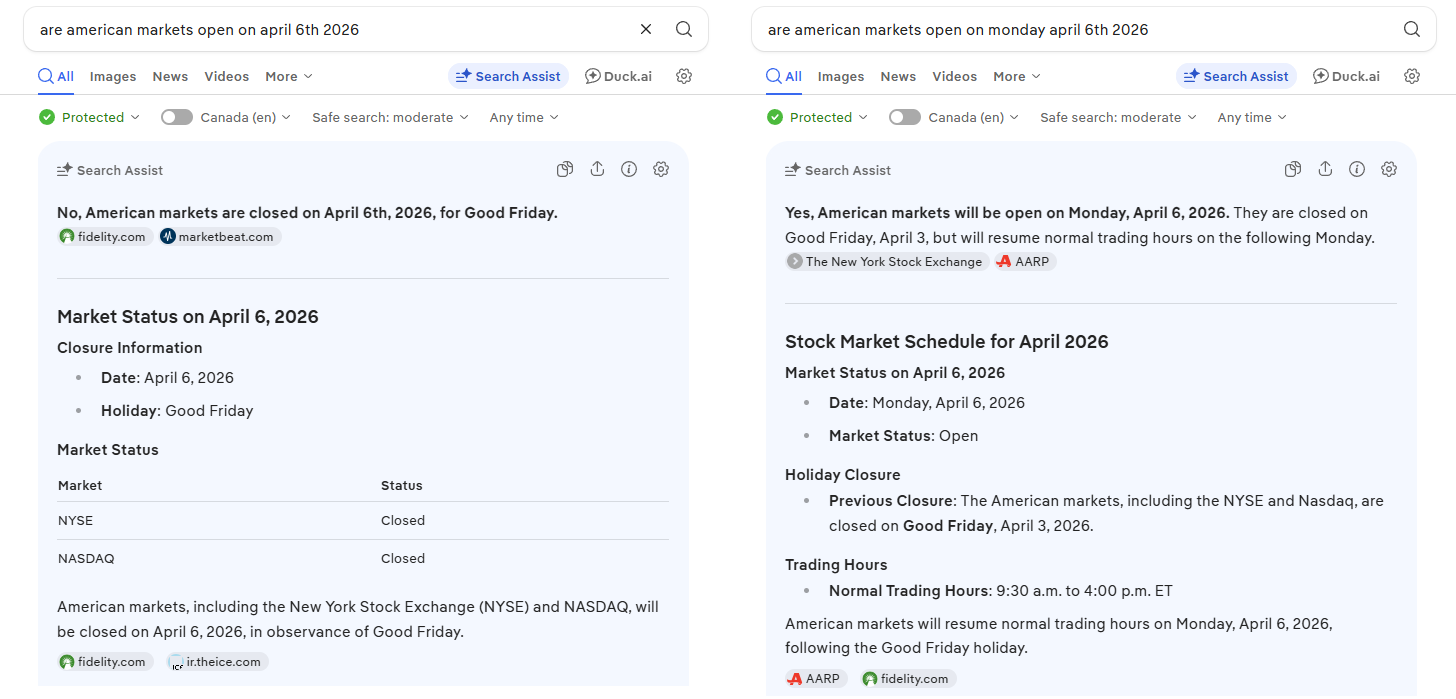This screenshot has width=1456, height=699.
Task: Open Duck.ai in left window
Action: pyautogui.click(x=618, y=76)
